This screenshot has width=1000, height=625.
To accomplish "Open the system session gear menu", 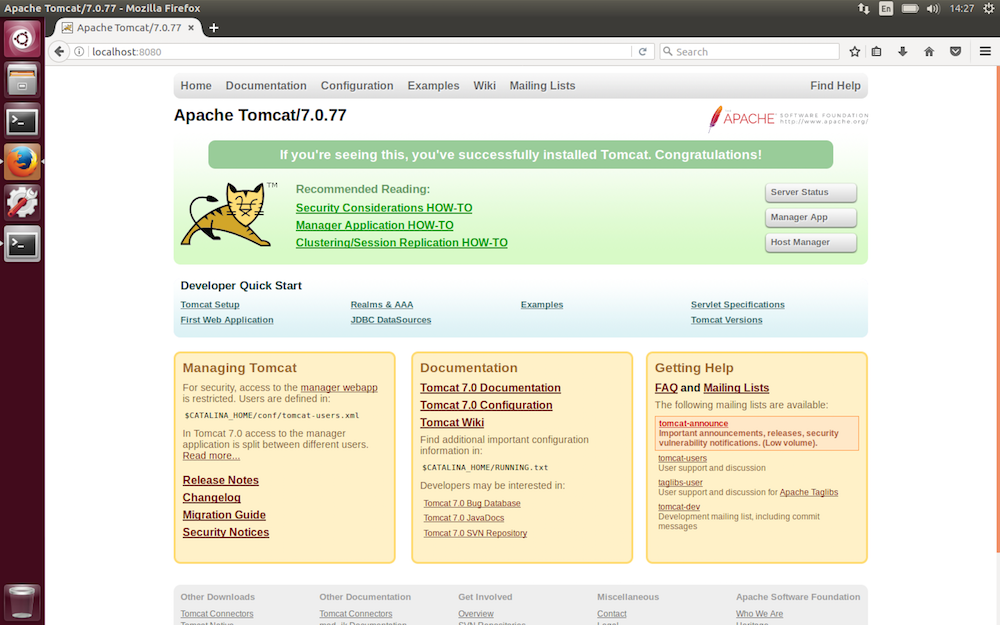I will point(989,8).
